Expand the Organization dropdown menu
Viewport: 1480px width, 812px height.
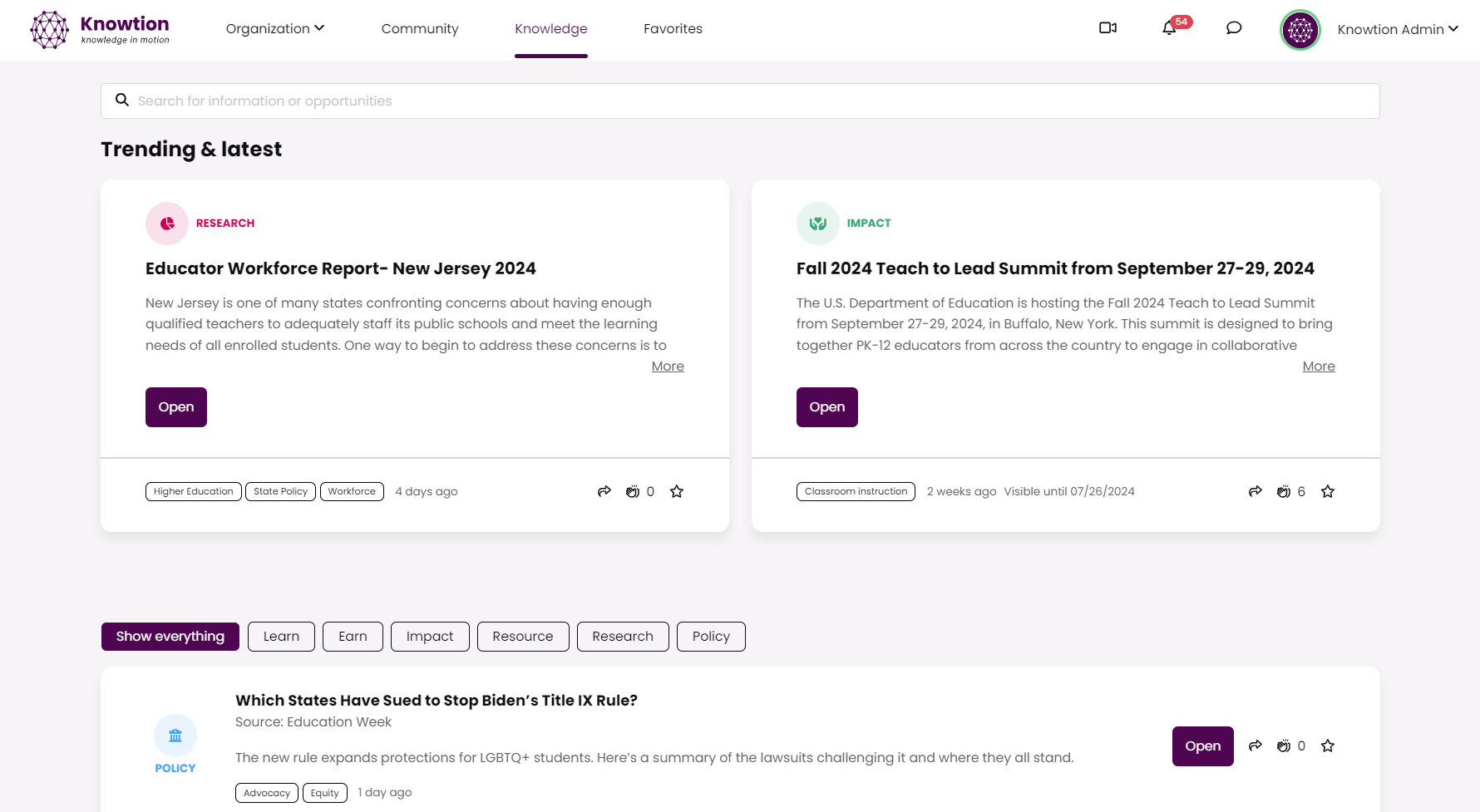point(275,29)
